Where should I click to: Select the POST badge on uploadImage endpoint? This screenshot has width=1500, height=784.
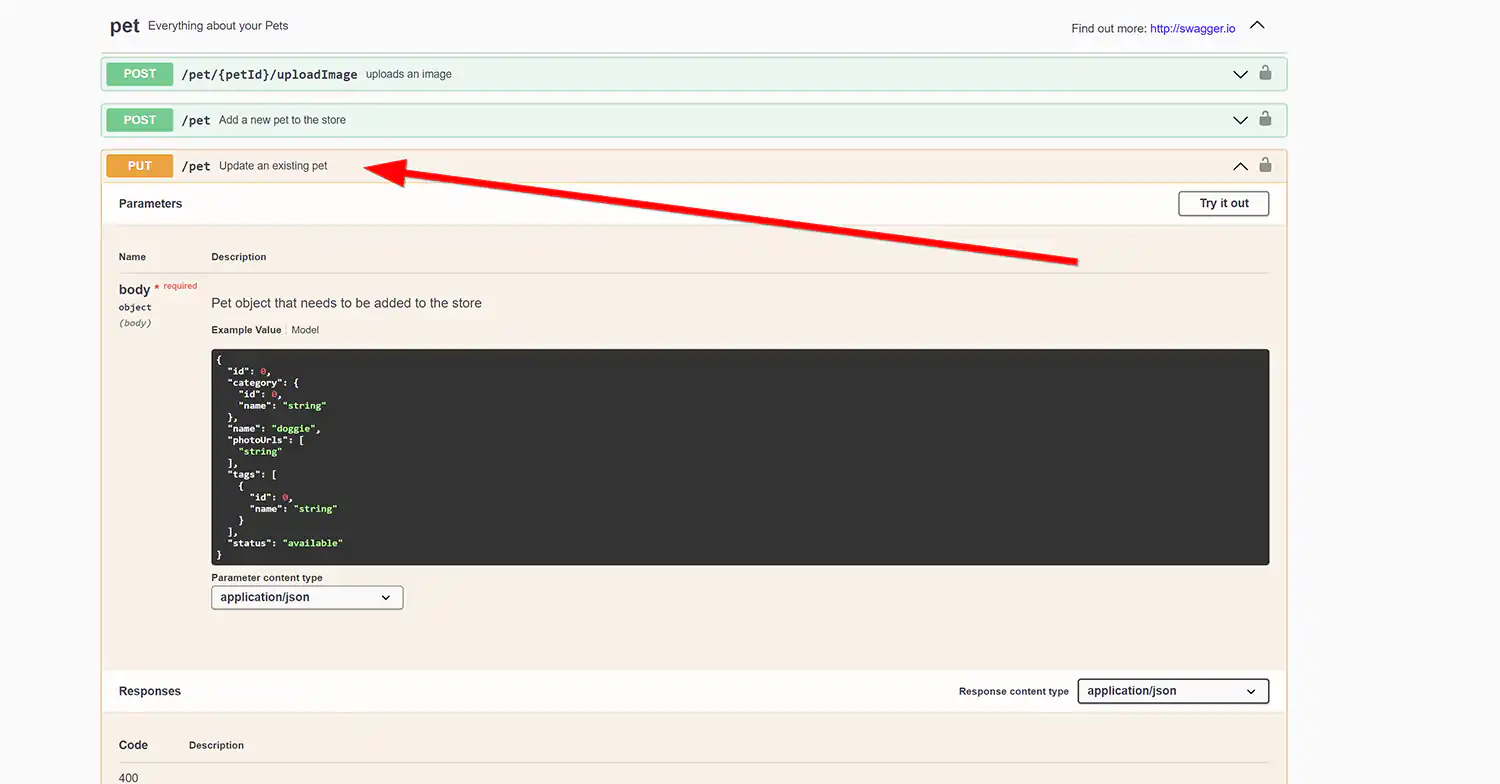(139, 73)
